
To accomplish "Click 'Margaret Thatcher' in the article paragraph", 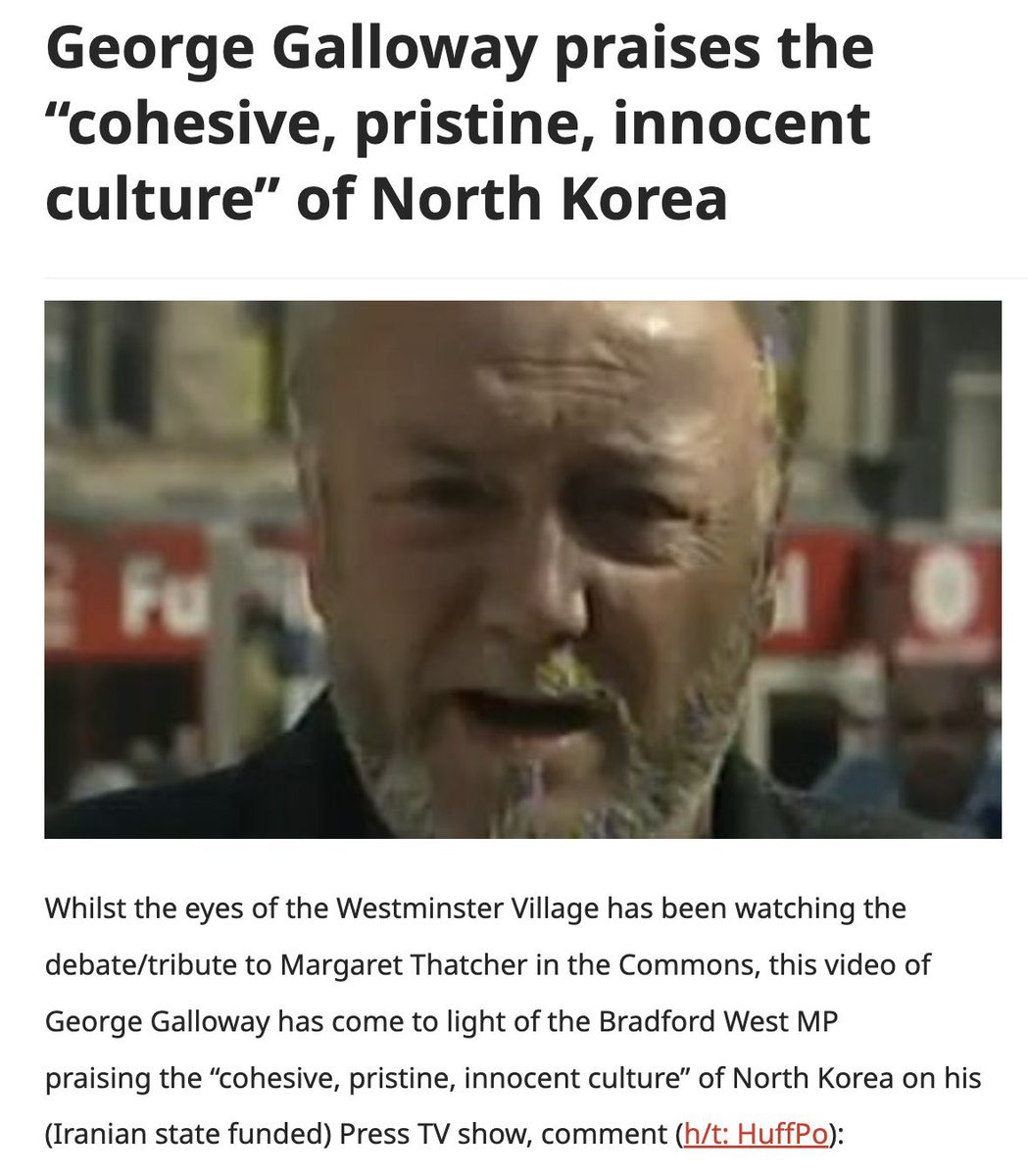I will (405, 965).
